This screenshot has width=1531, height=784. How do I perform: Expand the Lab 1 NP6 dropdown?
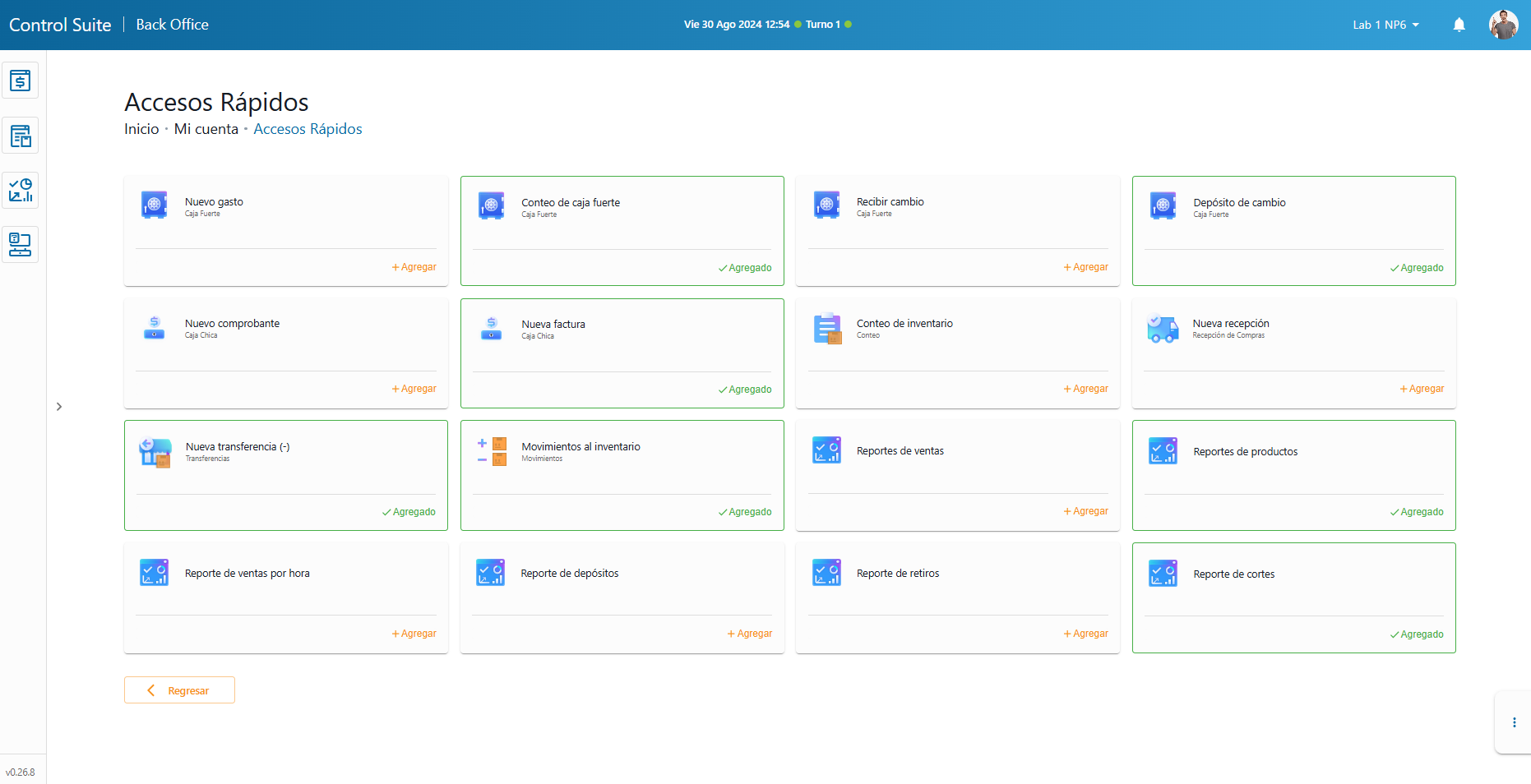[x=1385, y=25]
